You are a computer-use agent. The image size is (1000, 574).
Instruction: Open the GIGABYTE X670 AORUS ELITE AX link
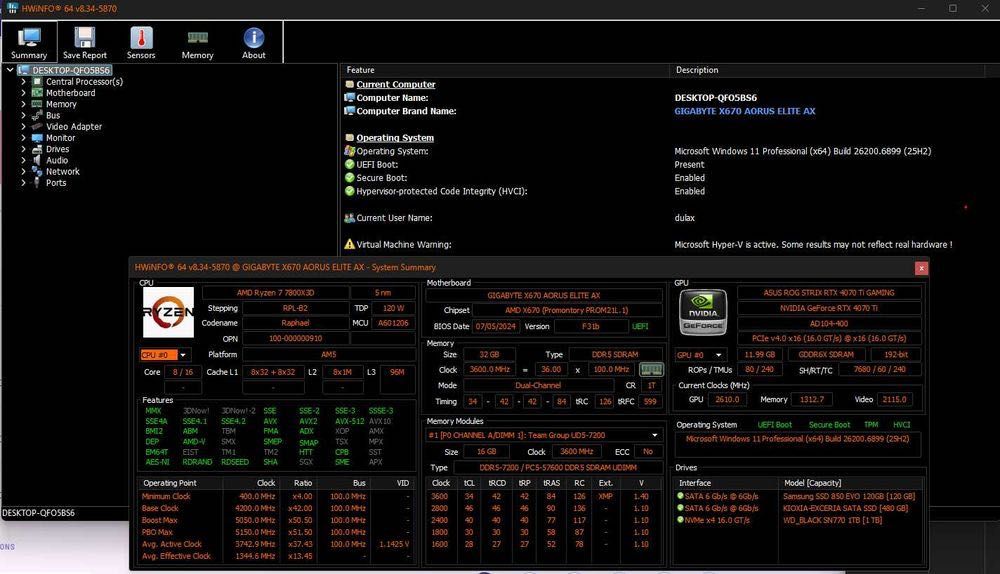coord(745,111)
